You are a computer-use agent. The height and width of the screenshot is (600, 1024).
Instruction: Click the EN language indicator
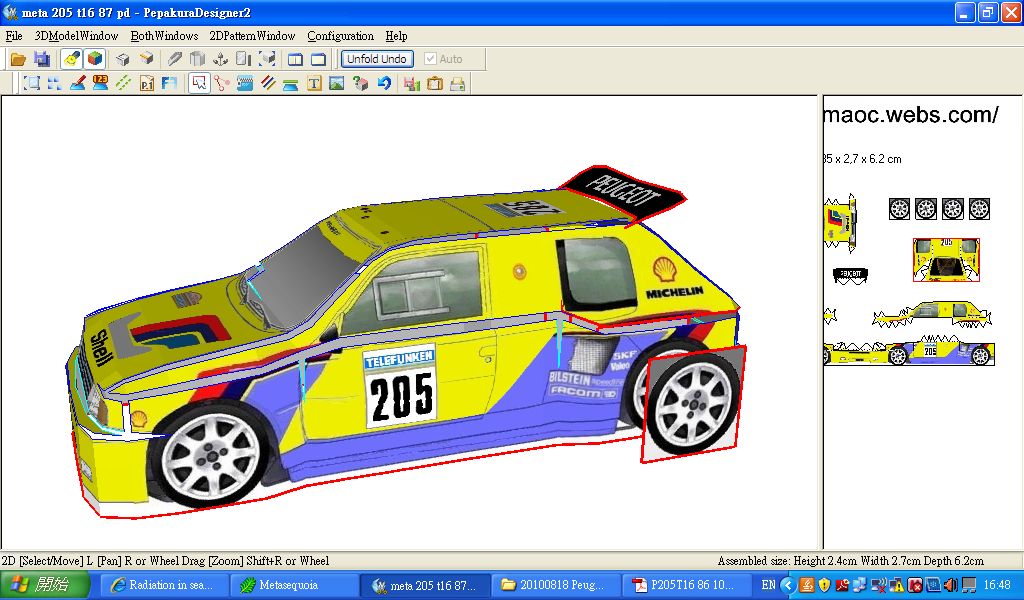[769, 585]
